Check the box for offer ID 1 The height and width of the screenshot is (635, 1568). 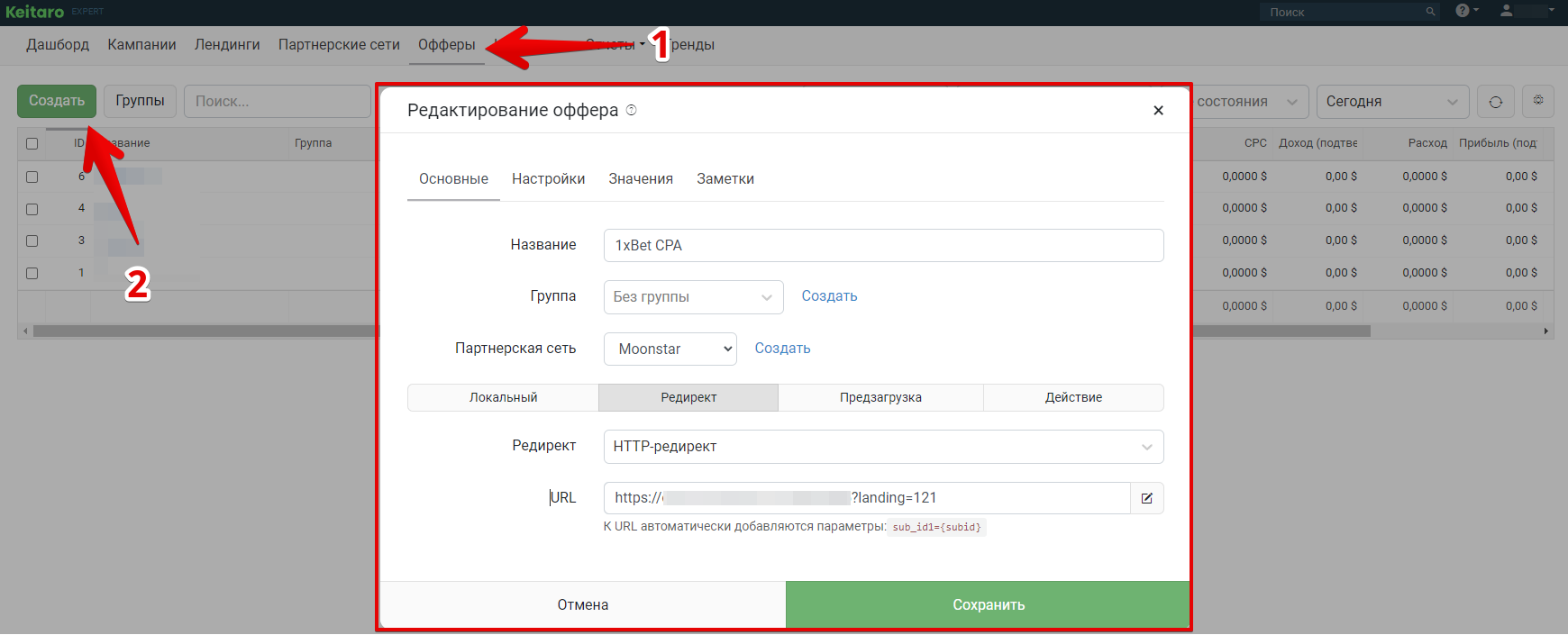pos(32,274)
